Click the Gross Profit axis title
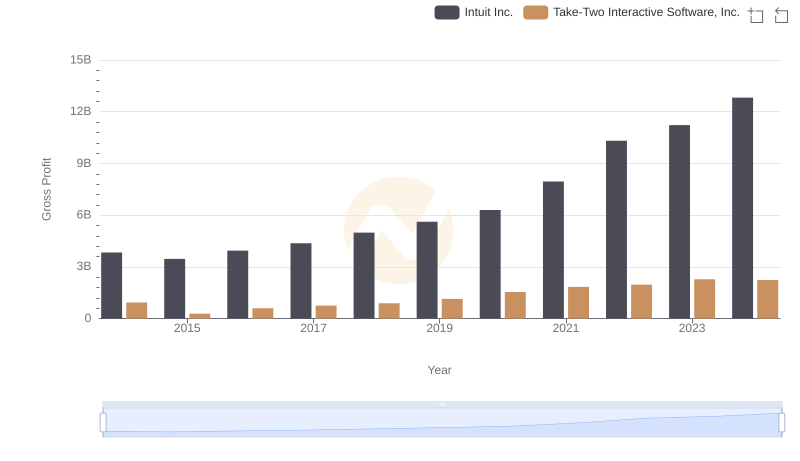Viewport: 800px width, 461px height. 46,189
